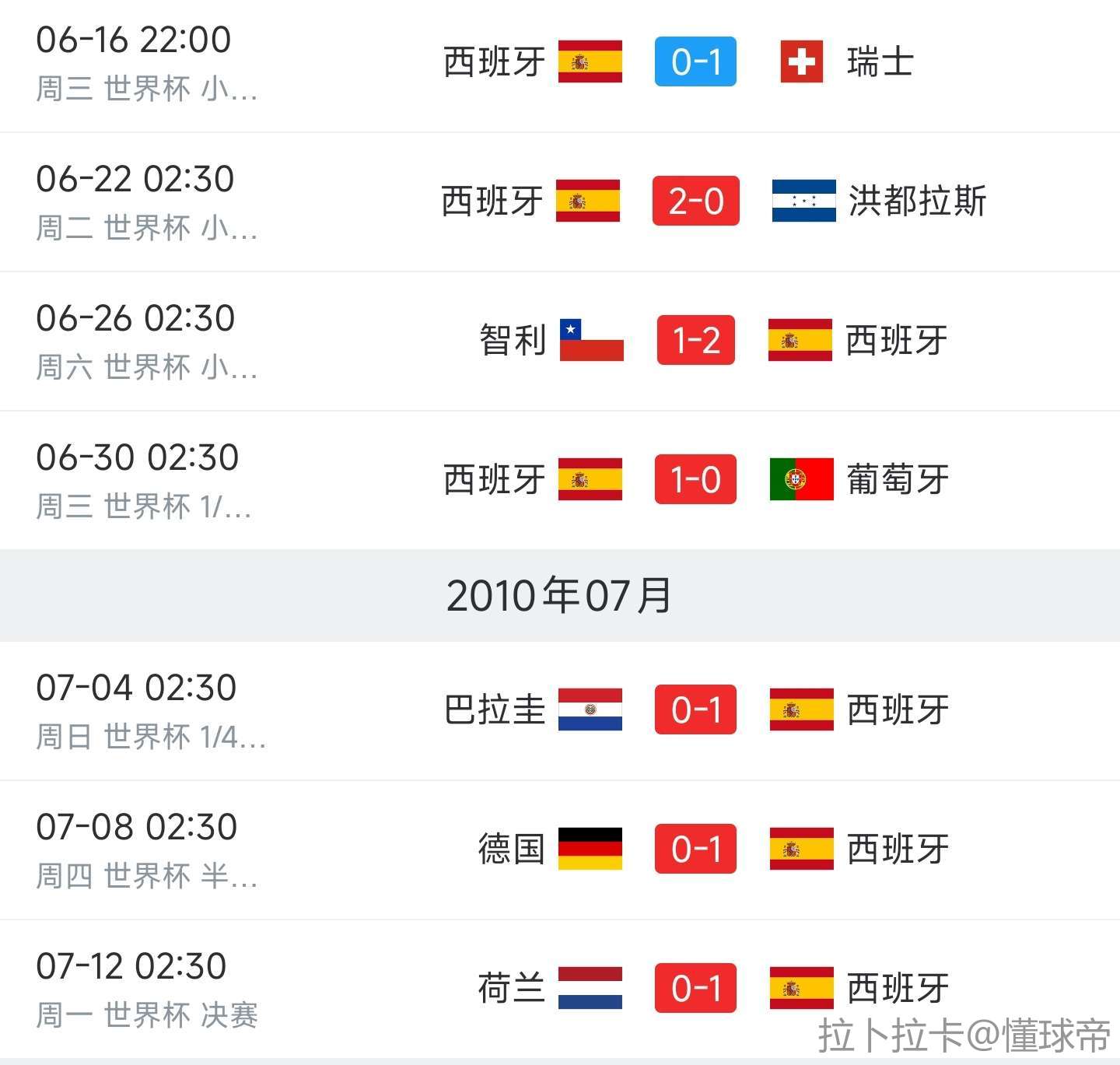Open the blue 0-1 score badge
Screen dimensions: 1120x1065
click(x=695, y=61)
